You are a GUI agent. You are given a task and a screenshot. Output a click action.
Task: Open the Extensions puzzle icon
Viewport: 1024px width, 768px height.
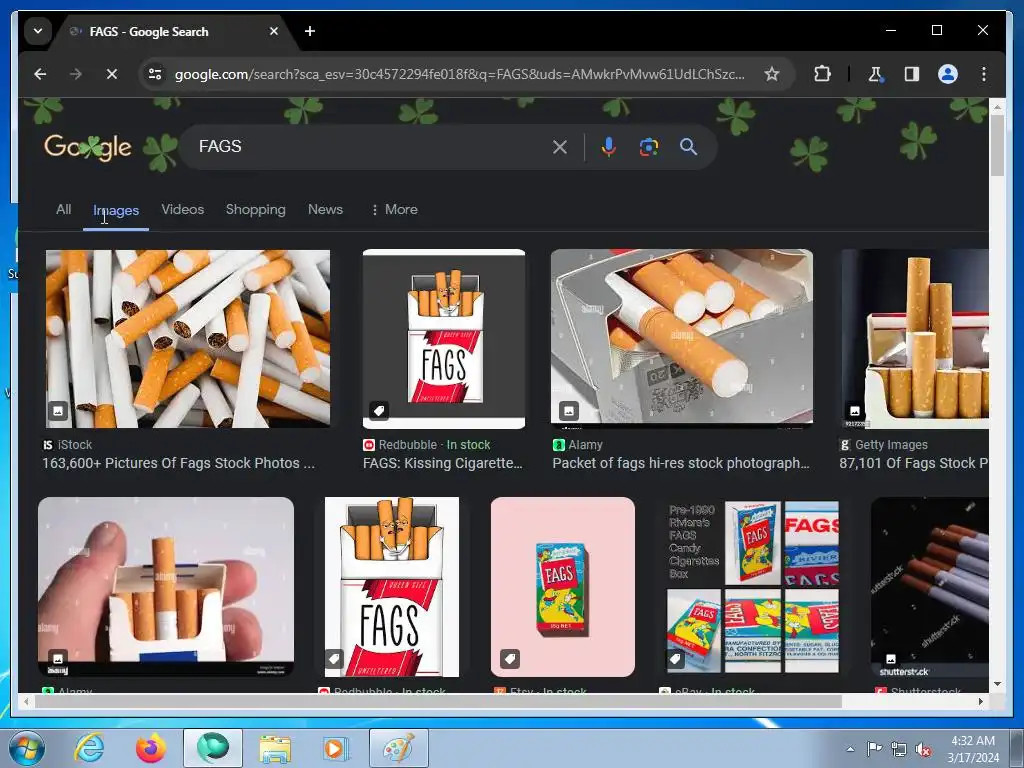coord(822,74)
